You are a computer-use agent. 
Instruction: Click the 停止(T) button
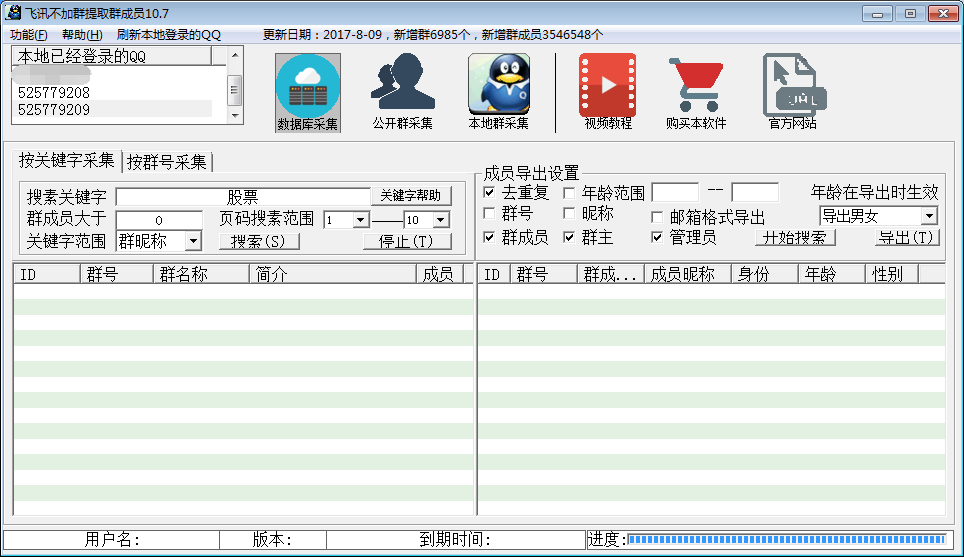click(x=407, y=241)
